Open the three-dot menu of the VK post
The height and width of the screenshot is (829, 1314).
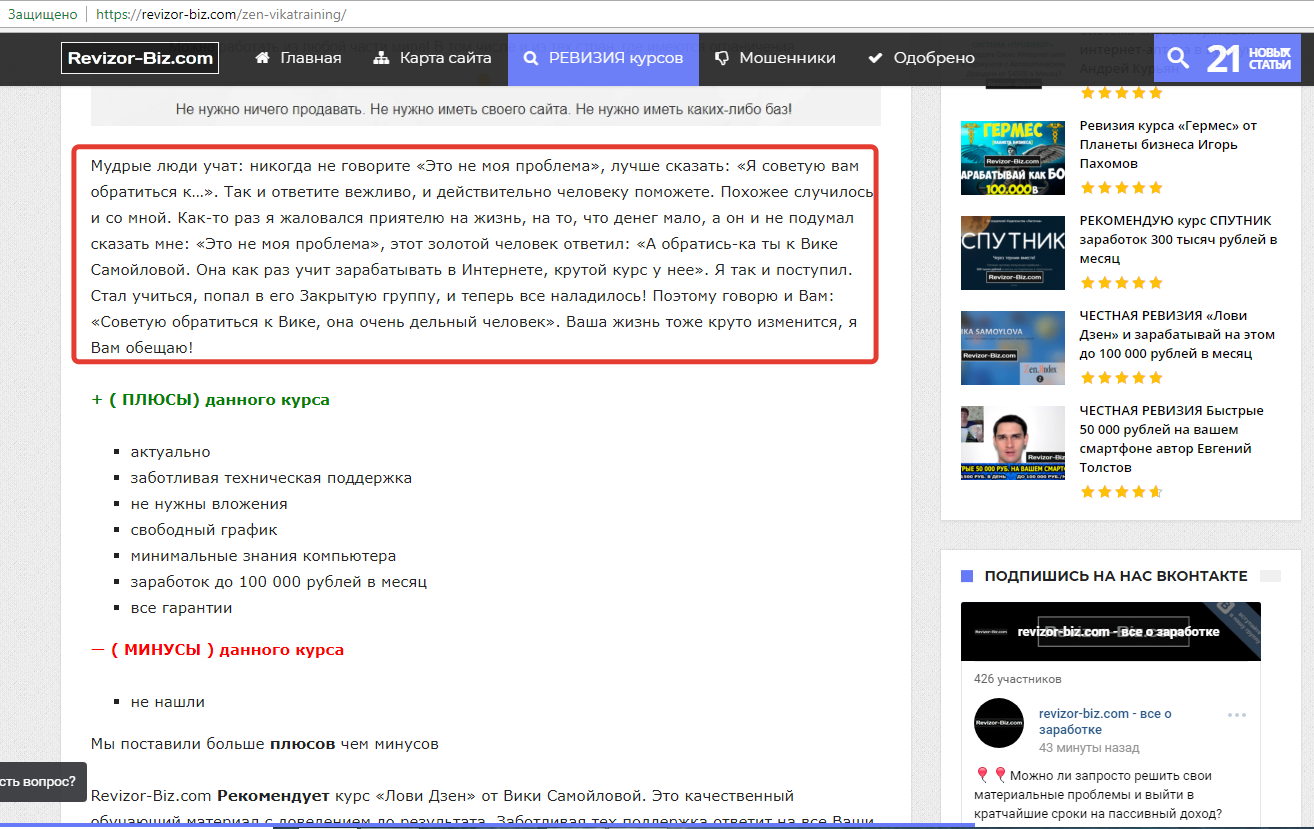coord(1237,715)
